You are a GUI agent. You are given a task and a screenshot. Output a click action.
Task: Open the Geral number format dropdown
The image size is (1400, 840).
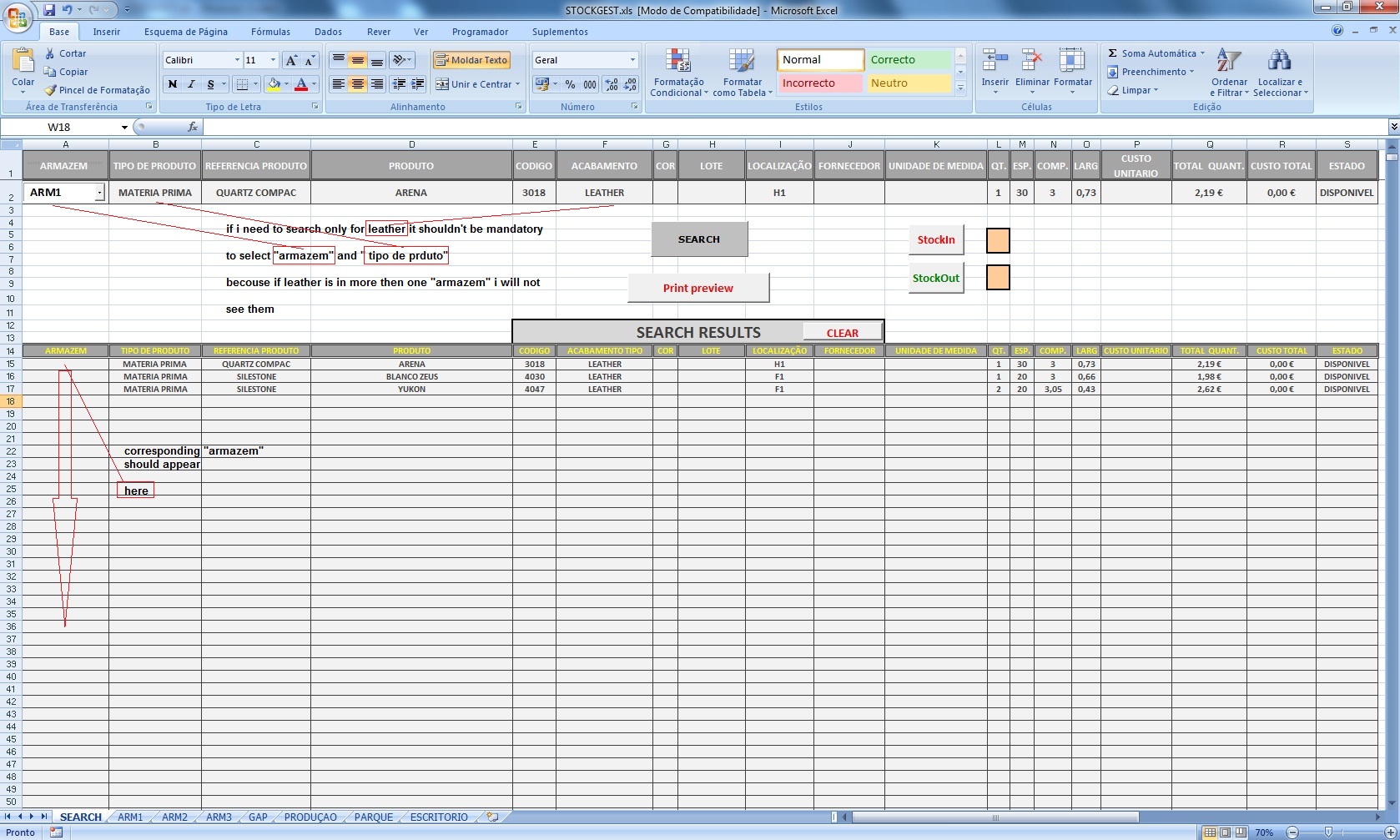(x=632, y=60)
